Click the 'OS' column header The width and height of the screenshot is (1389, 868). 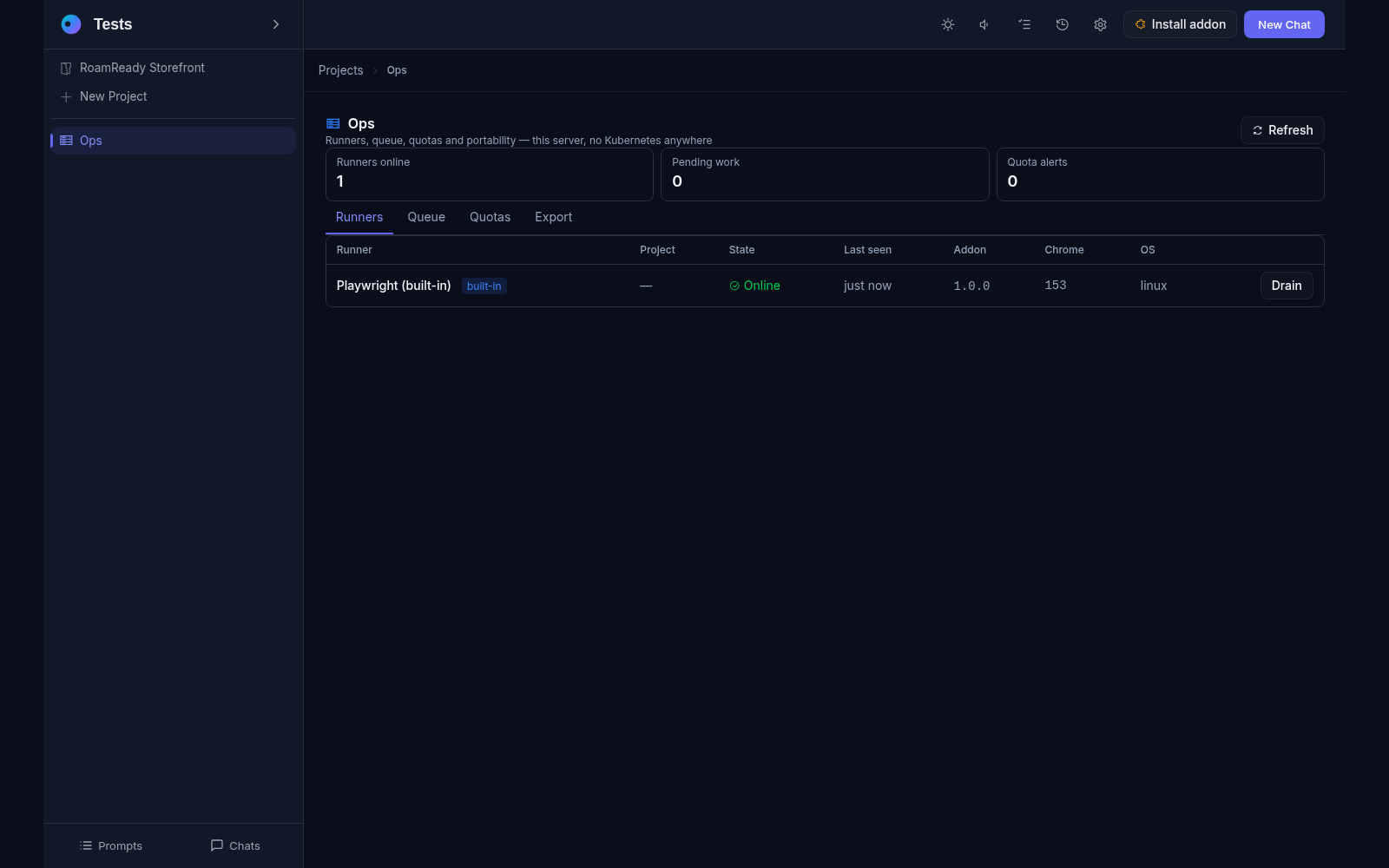1148,250
